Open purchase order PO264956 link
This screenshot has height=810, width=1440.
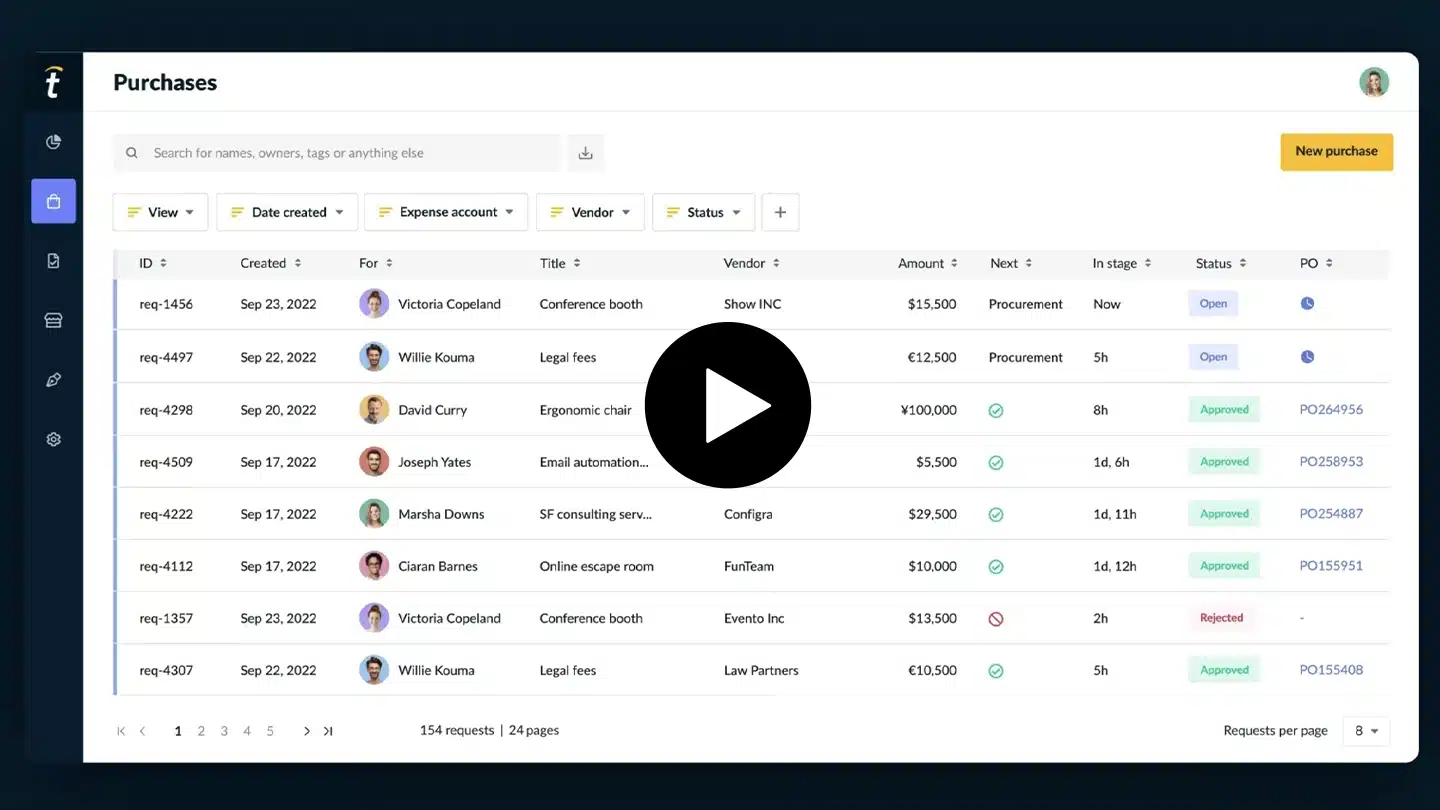(1331, 410)
